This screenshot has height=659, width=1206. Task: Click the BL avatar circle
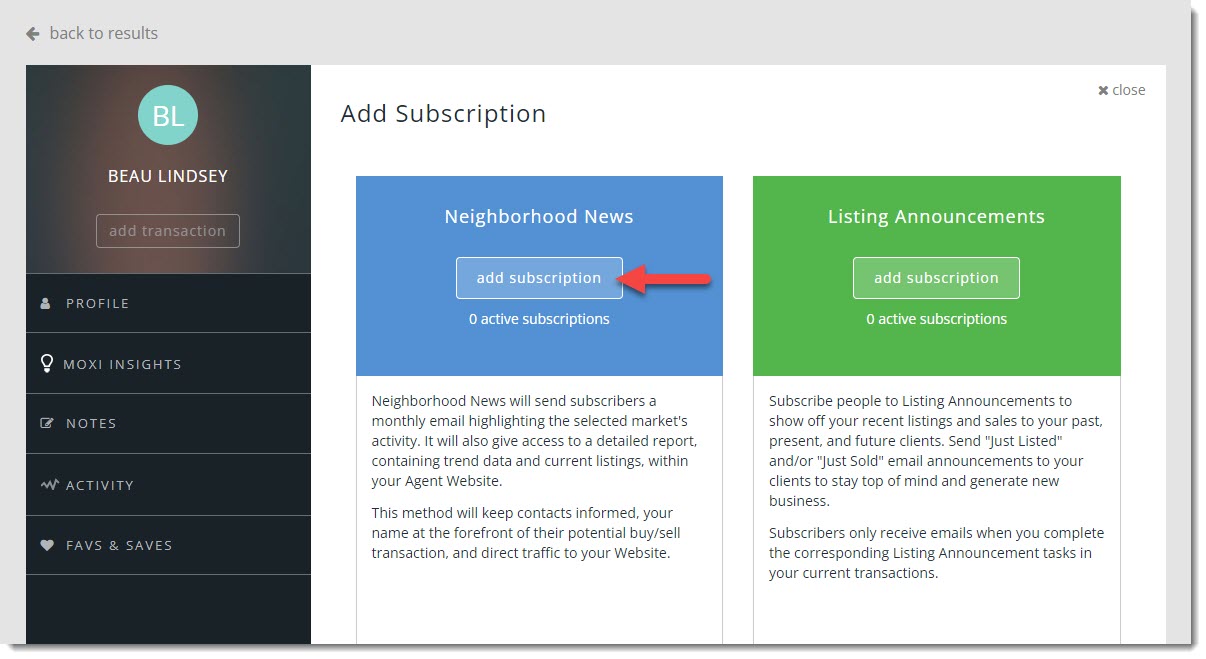click(168, 115)
